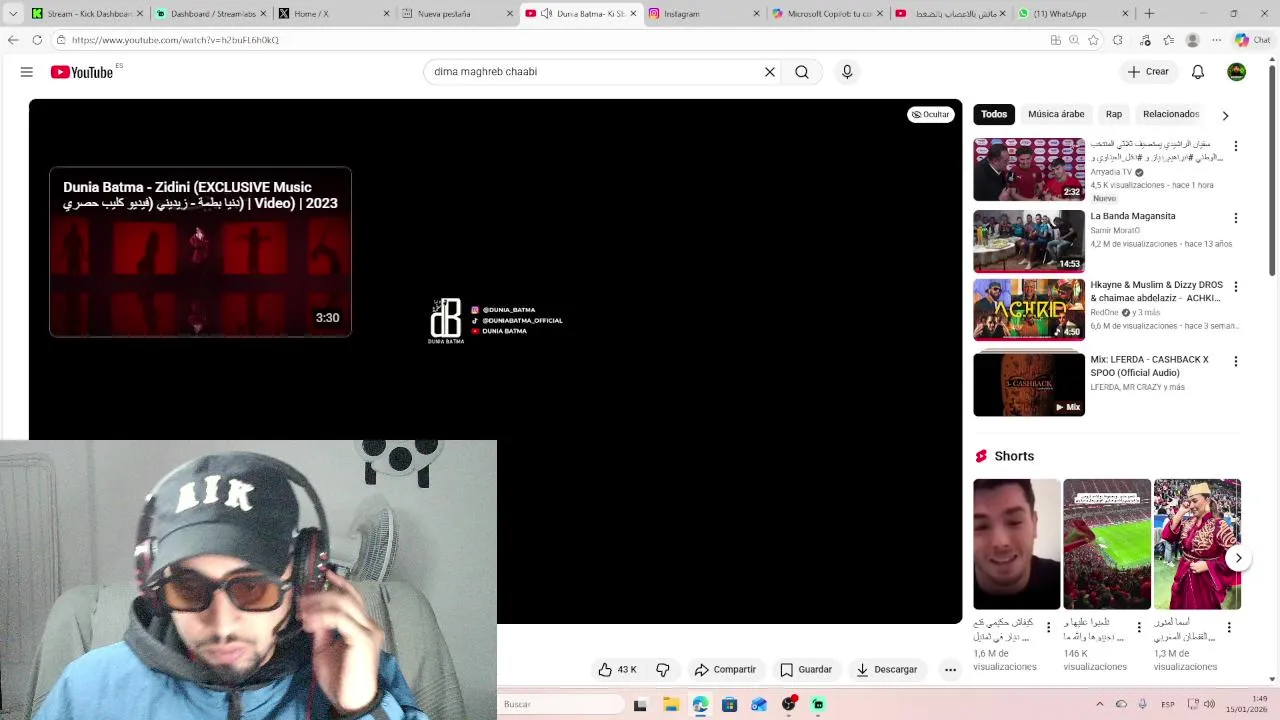Open options for Hkayne & Muslim video

pyautogui.click(x=1236, y=287)
